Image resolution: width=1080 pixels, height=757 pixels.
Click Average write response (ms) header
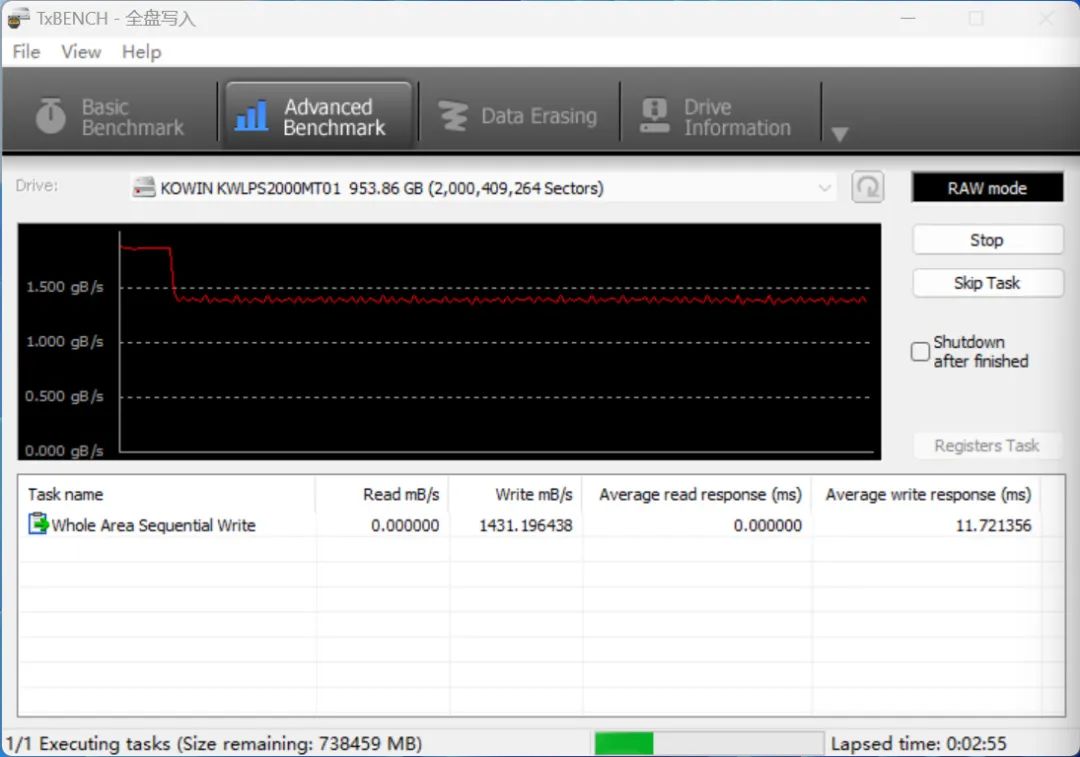tap(926, 495)
